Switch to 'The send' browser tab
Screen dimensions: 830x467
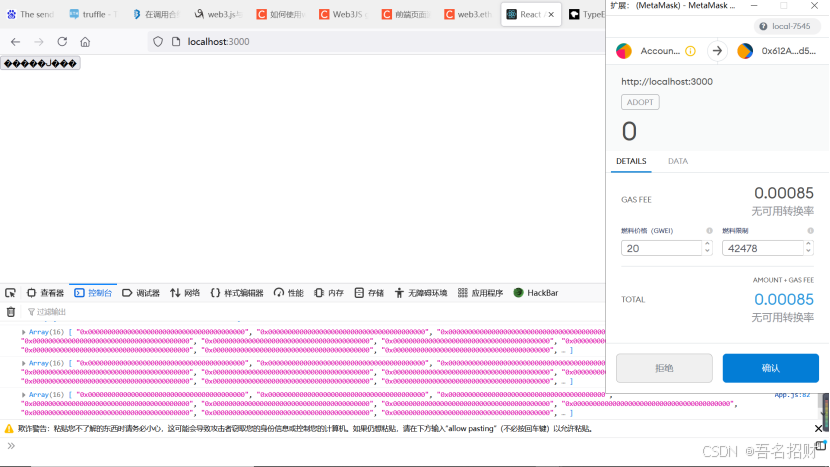tap(31, 14)
